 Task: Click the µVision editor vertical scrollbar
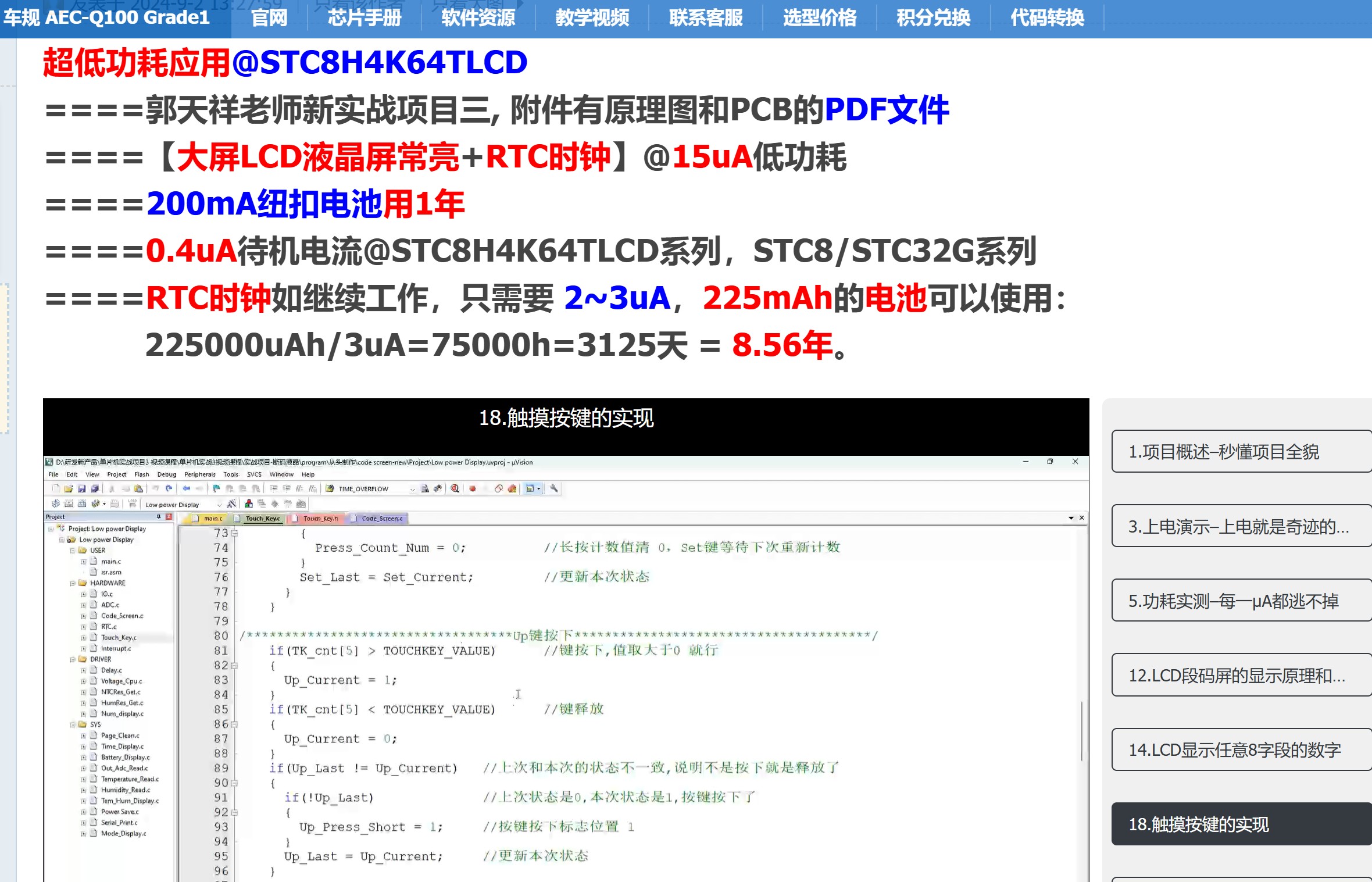point(1082,731)
